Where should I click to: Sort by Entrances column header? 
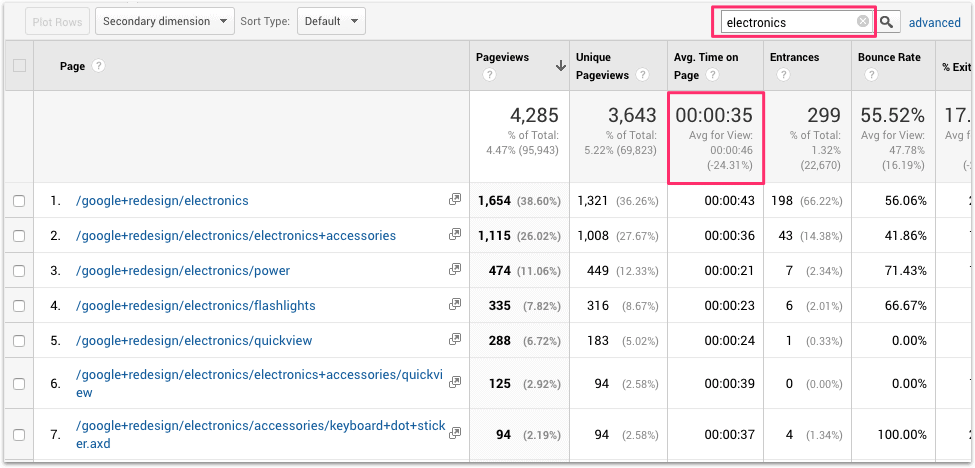(795, 58)
